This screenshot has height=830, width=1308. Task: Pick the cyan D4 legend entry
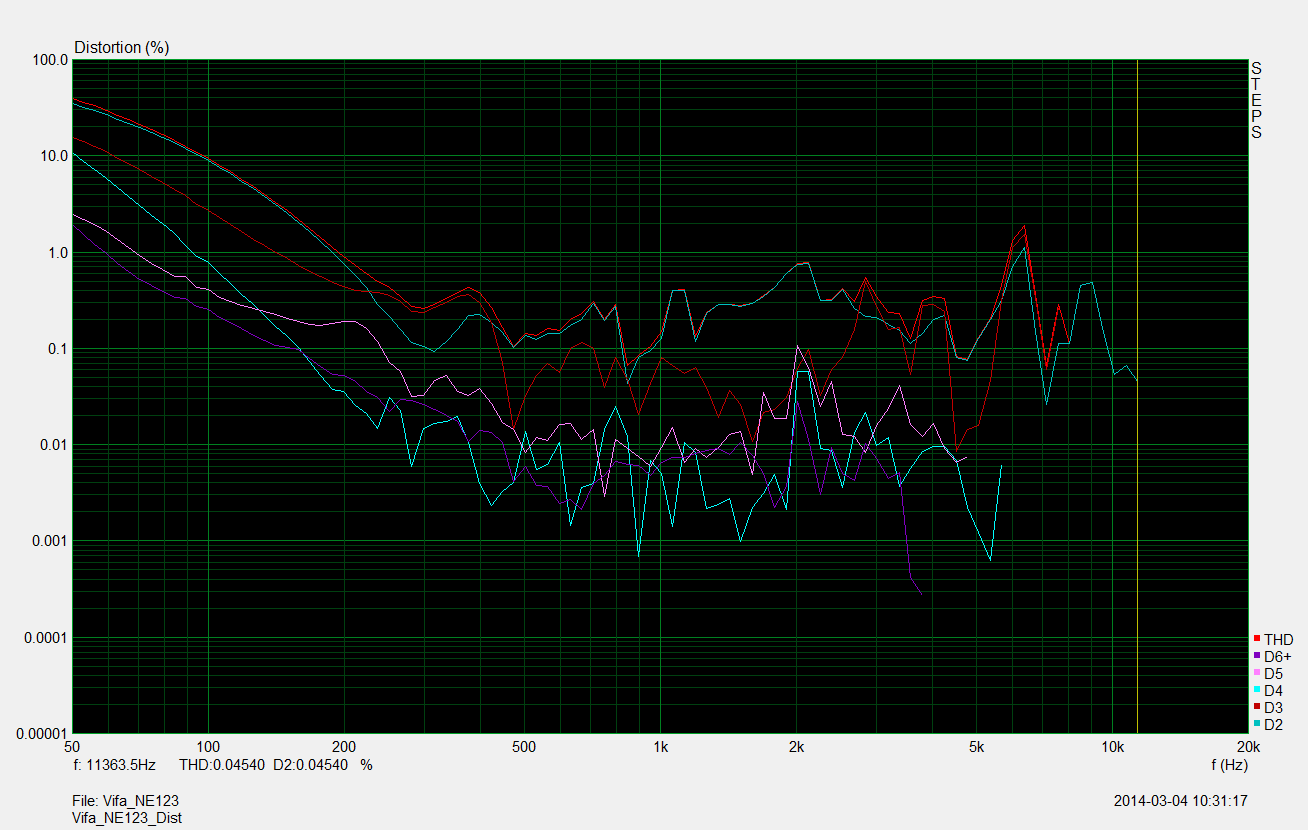1273,690
